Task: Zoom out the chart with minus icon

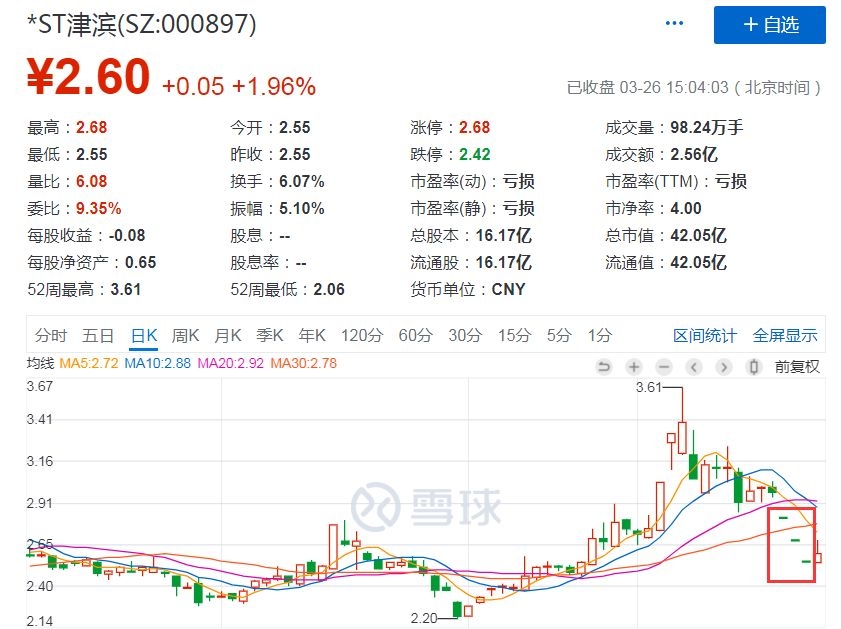Action: (664, 367)
